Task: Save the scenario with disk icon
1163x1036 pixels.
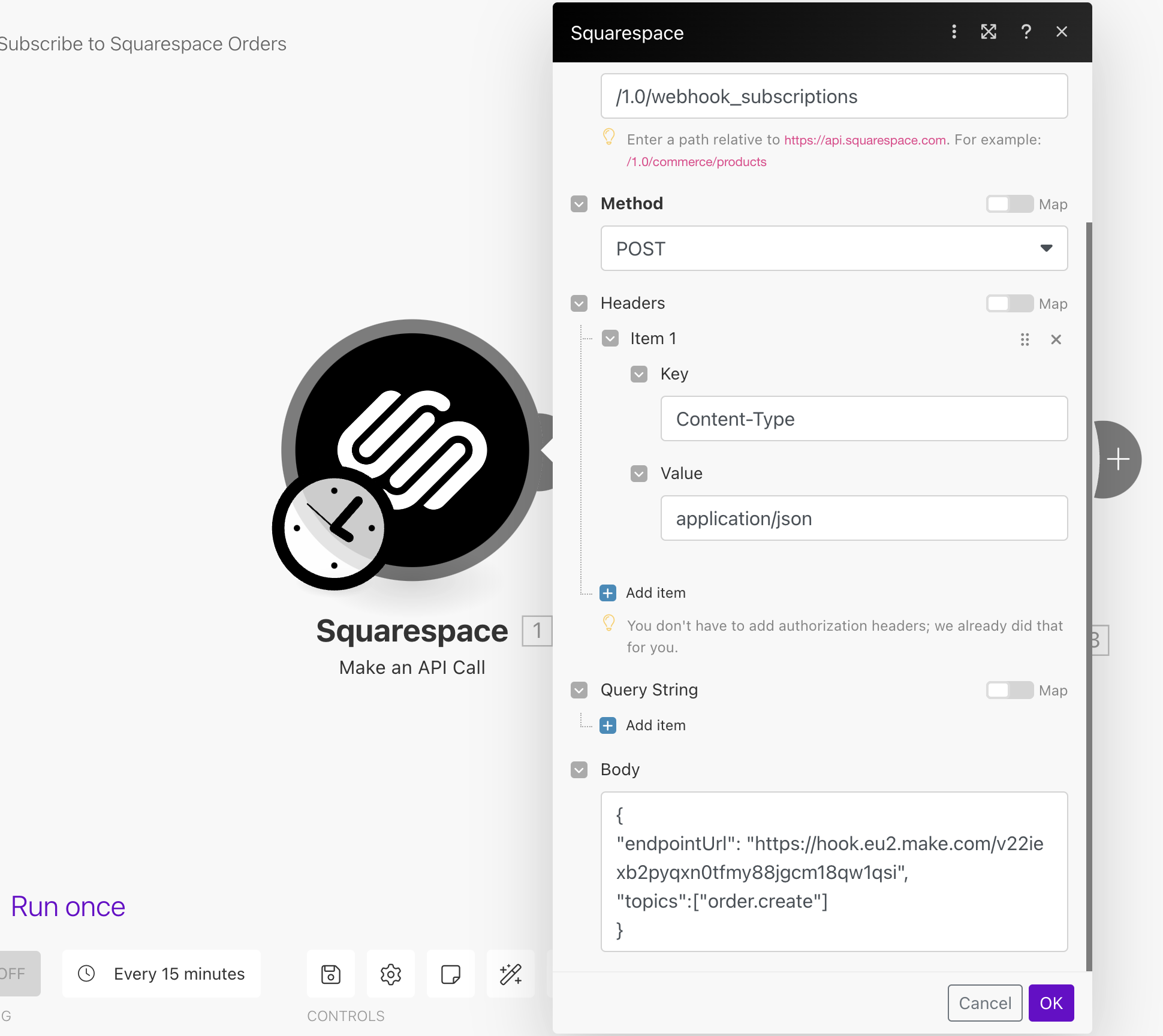Action: click(x=331, y=974)
